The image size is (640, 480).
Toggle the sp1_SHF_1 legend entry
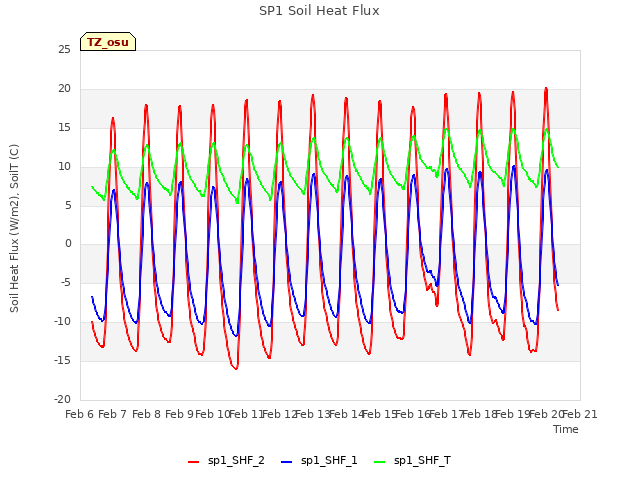click(319, 461)
